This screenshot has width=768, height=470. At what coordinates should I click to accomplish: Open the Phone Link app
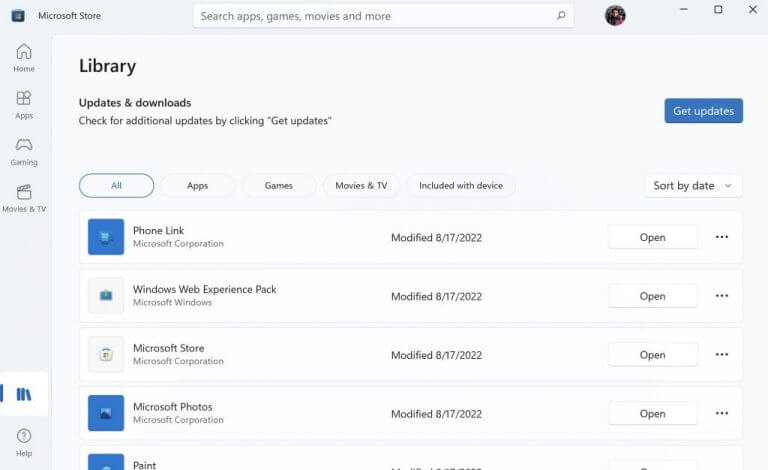[652, 237]
